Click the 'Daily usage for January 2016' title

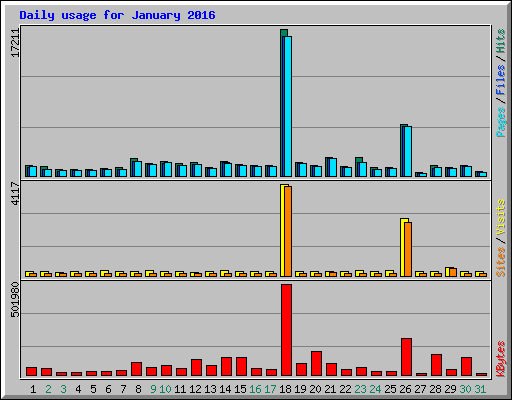[117, 15]
